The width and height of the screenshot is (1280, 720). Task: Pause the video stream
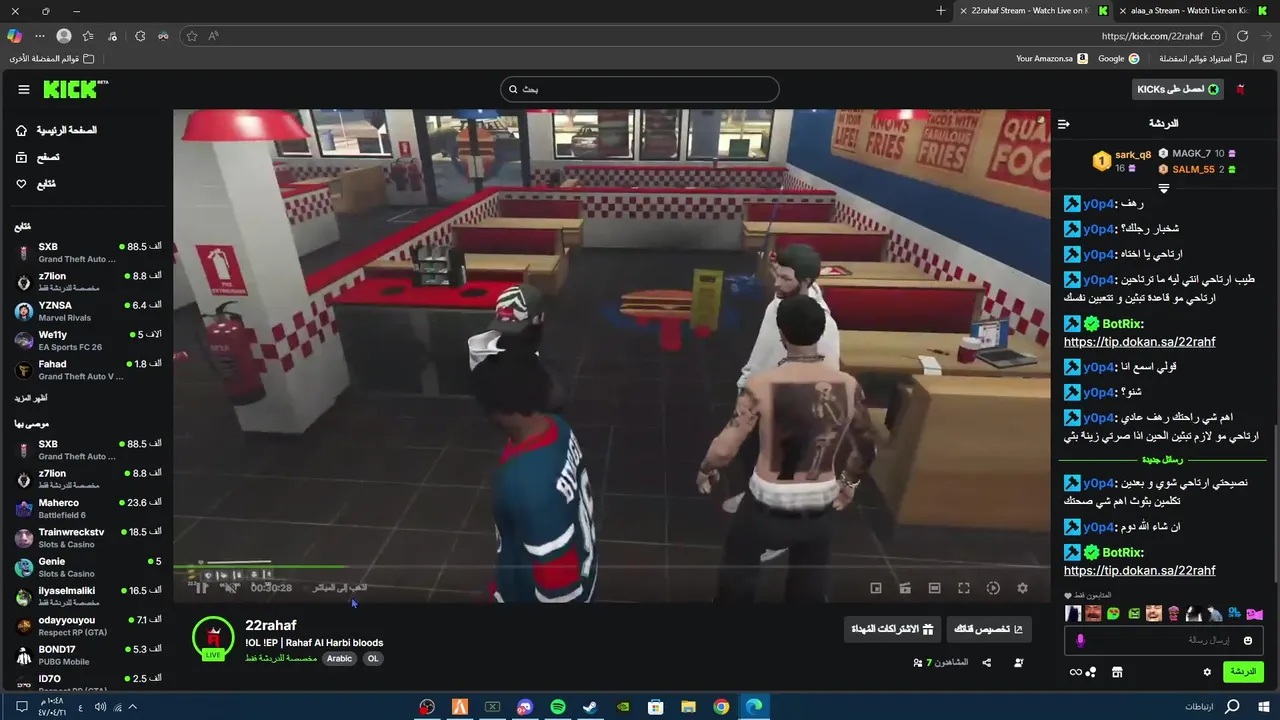click(201, 588)
